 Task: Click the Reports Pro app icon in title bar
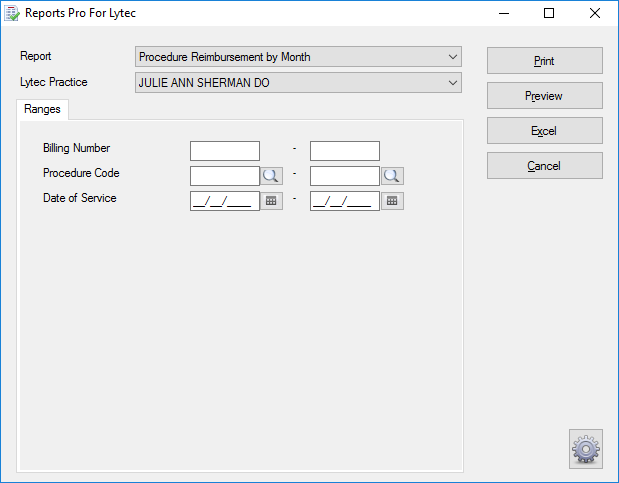click(x=12, y=13)
